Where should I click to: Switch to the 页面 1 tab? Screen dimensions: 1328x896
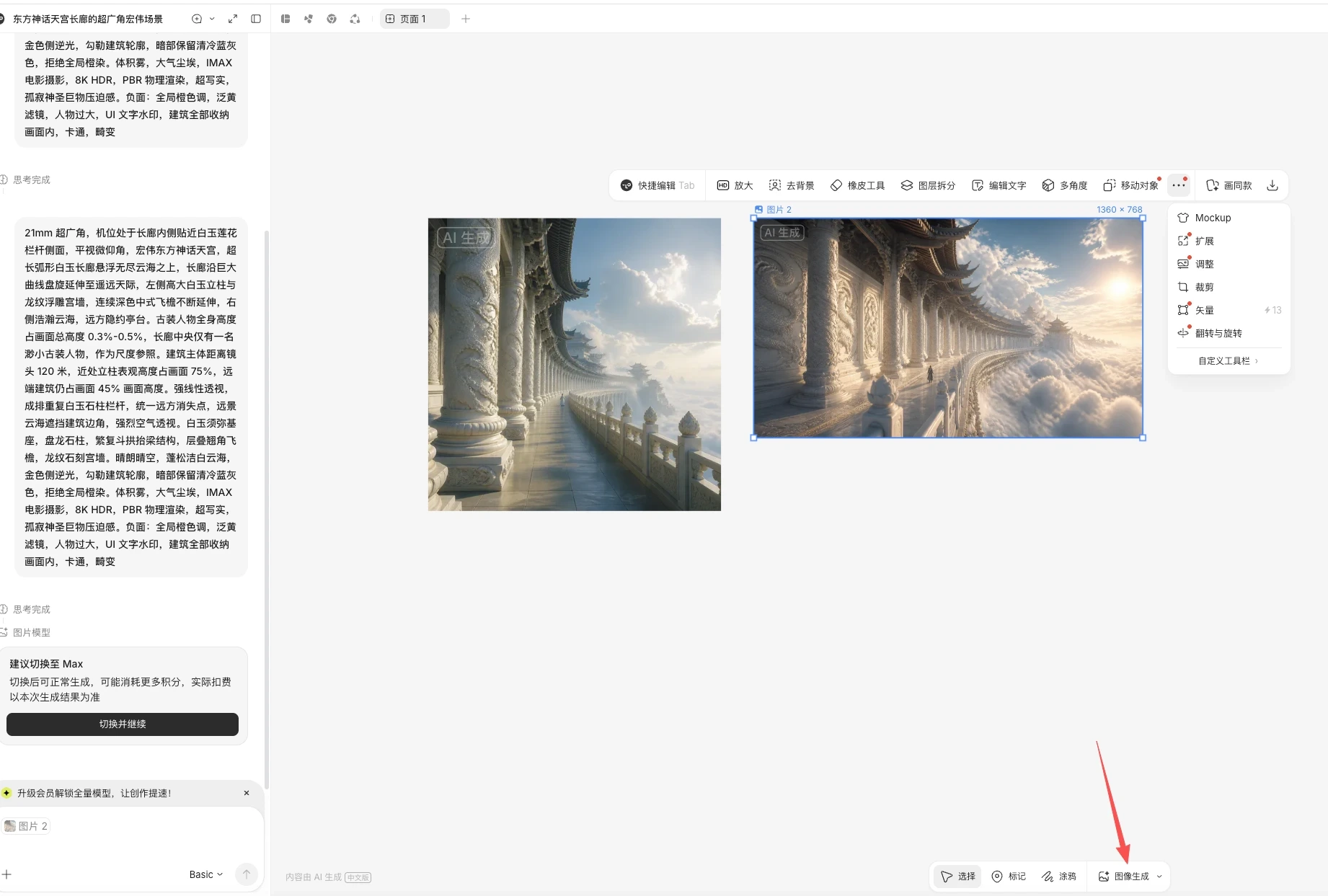[x=414, y=19]
